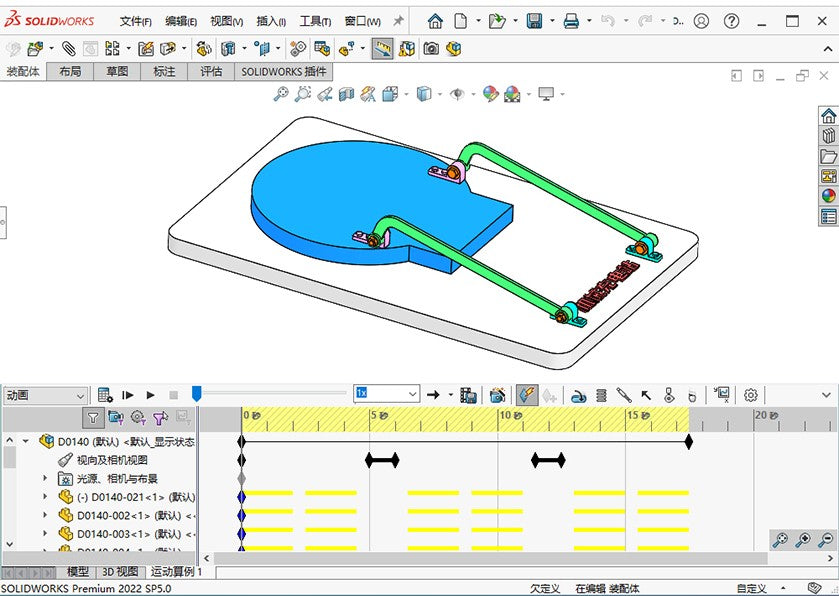Play the motion study animation

[x=150, y=395]
